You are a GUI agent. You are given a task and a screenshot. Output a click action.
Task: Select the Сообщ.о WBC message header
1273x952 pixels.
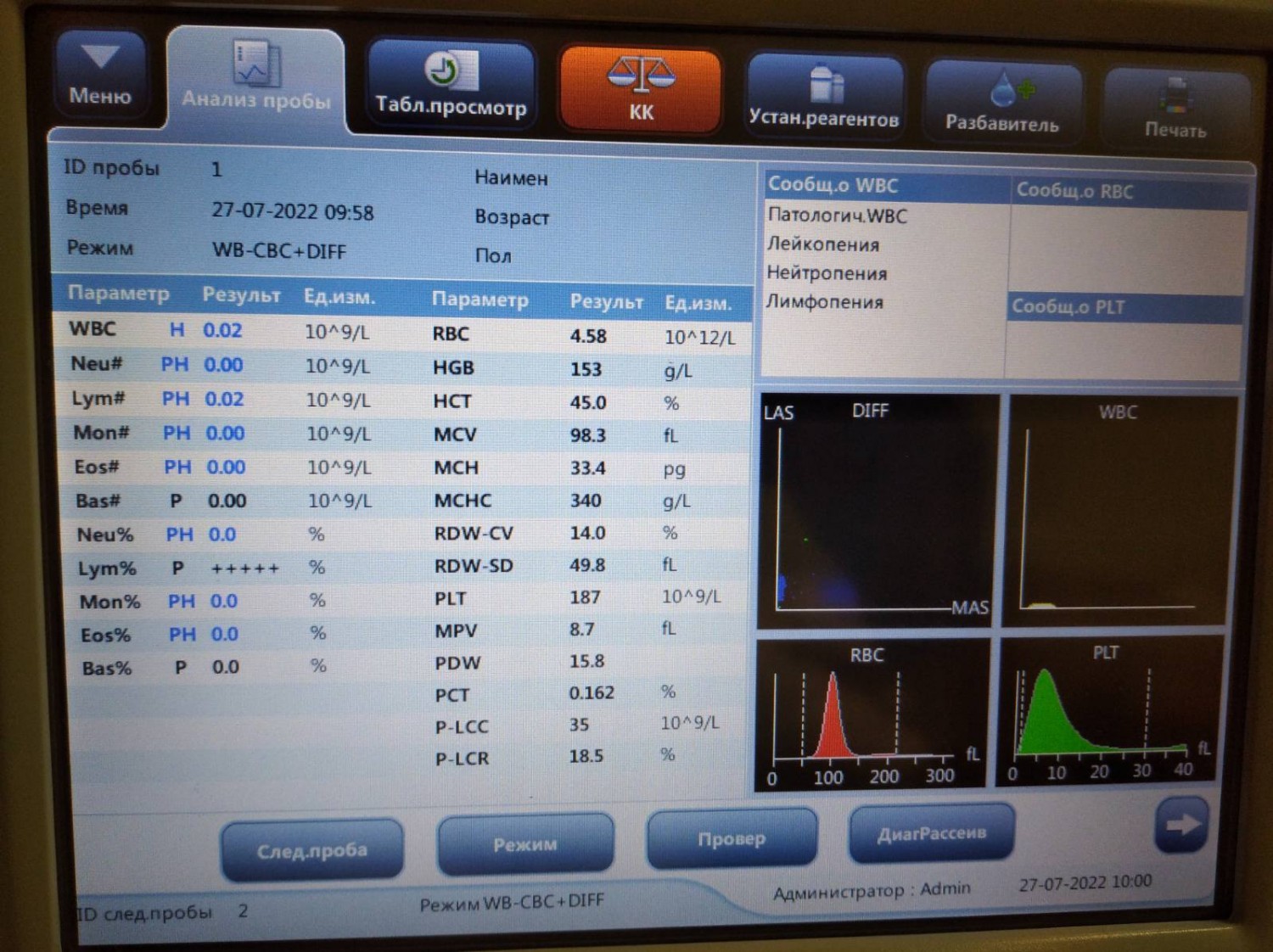pyautogui.click(x=885, y=186)
